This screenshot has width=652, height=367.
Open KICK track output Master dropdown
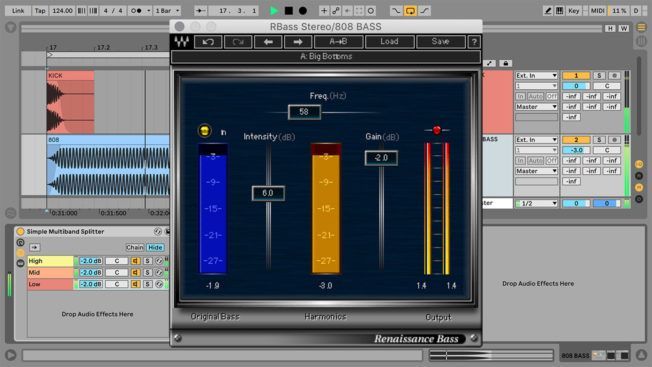coord(536,107)
